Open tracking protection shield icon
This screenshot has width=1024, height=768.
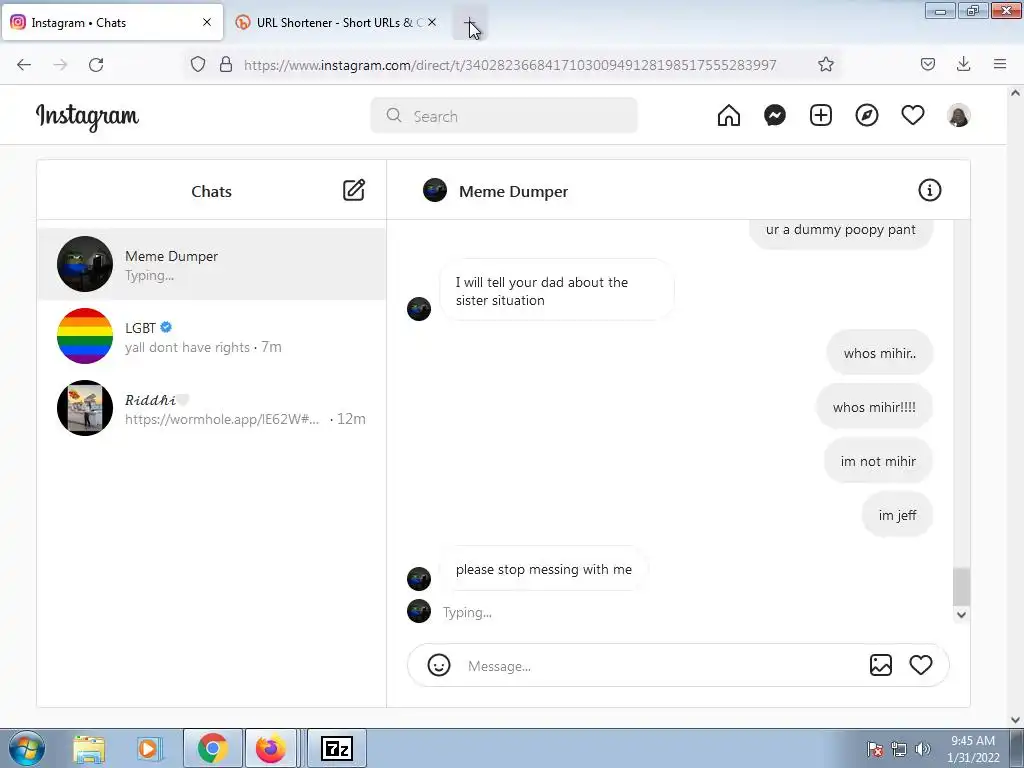tap(198, 64)
